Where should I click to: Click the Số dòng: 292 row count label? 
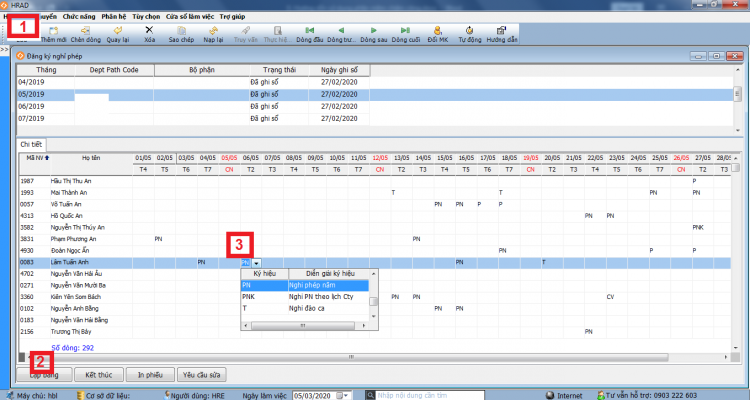pos(73,348)
